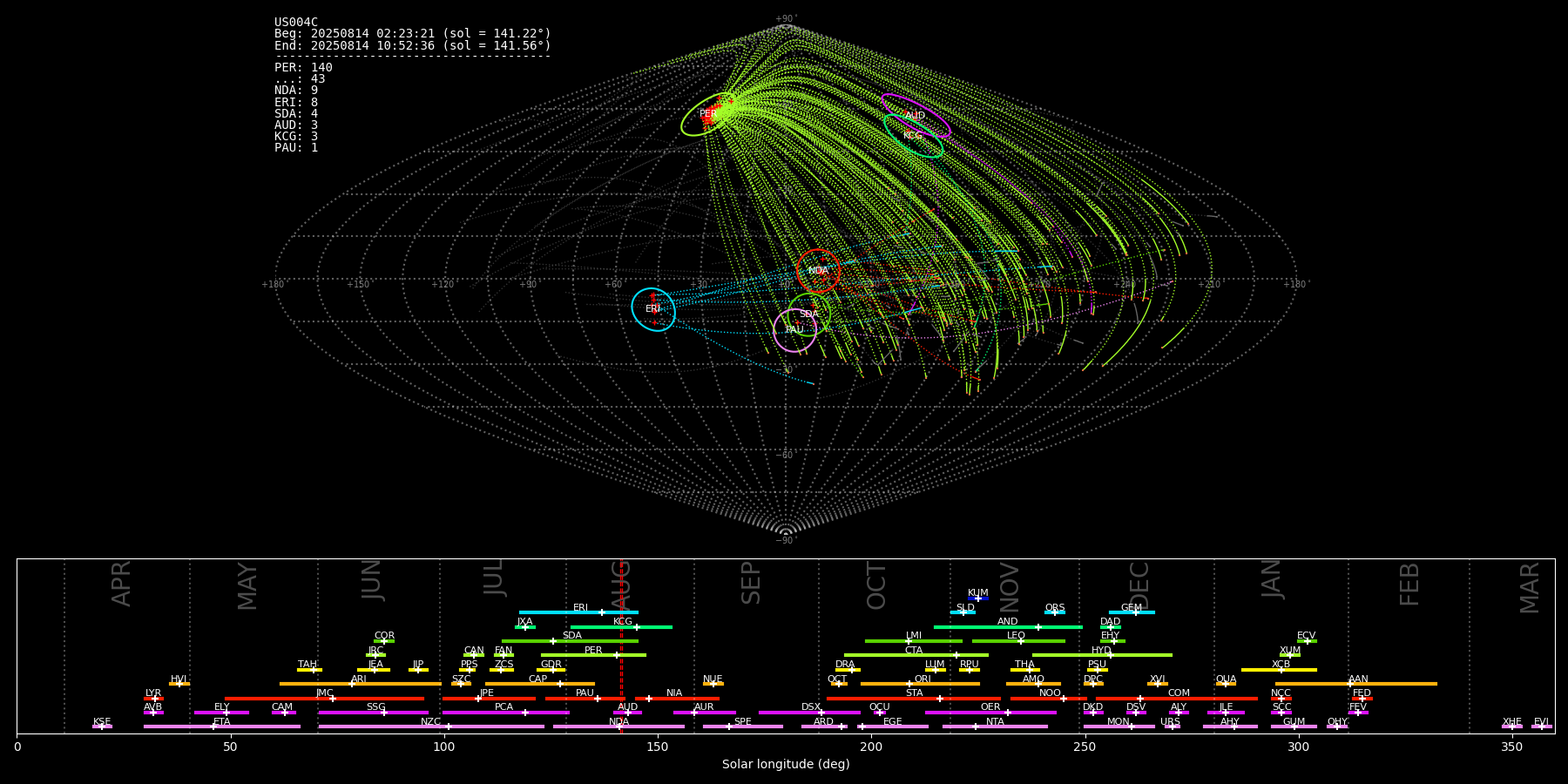Select the CAP orange bar in timeline

click(540, 684)
